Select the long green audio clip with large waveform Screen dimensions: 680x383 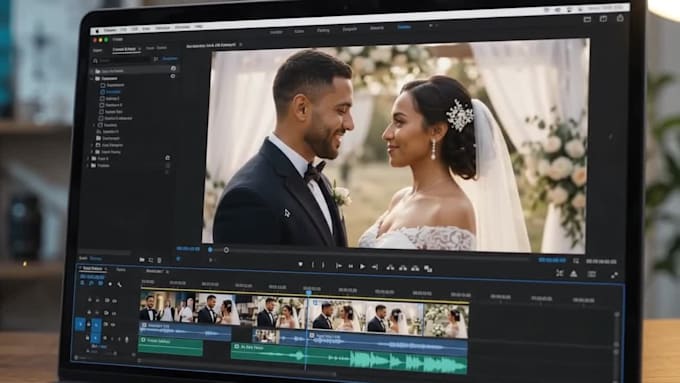[x=349, y=358]
